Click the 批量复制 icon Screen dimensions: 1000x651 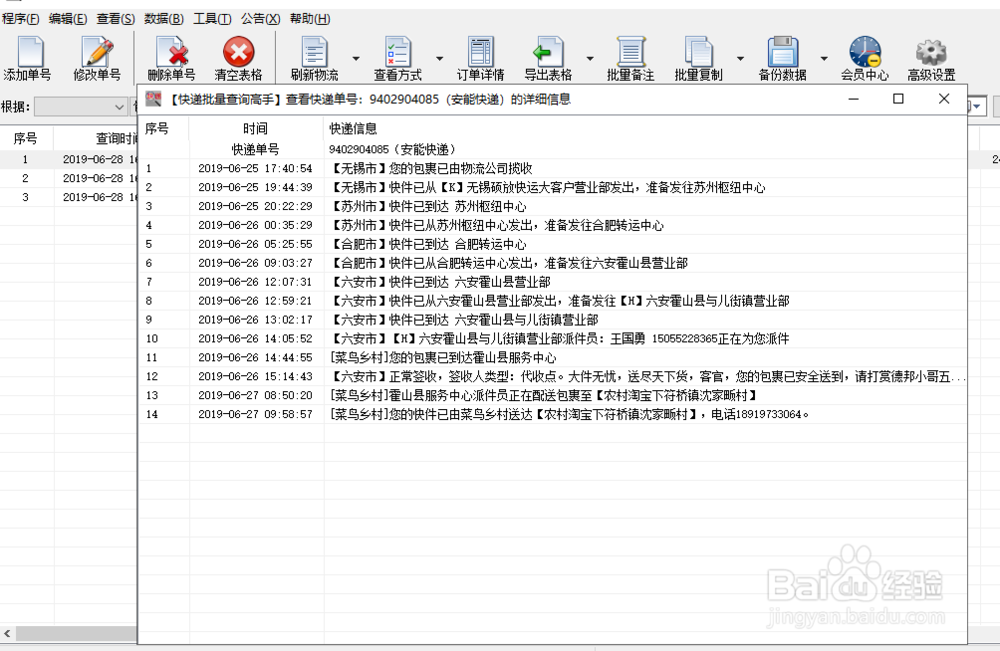(x=699, y=52)
